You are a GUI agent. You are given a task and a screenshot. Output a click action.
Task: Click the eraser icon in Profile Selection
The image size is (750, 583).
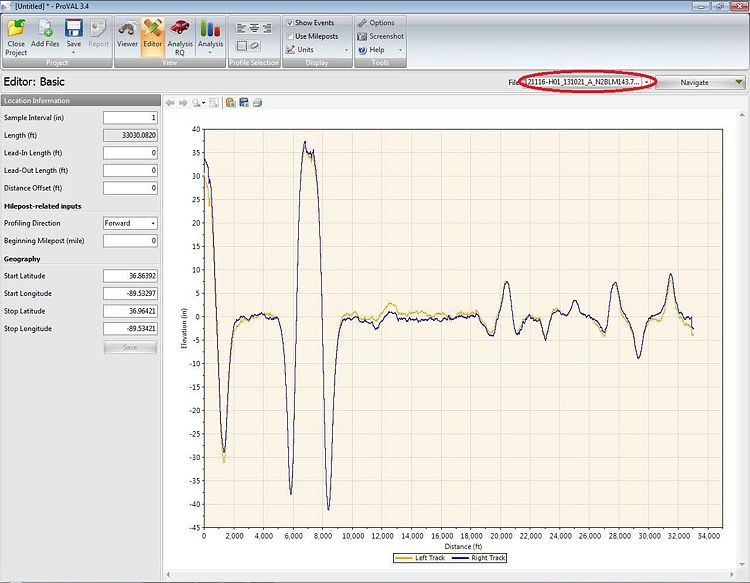point(255,46)
